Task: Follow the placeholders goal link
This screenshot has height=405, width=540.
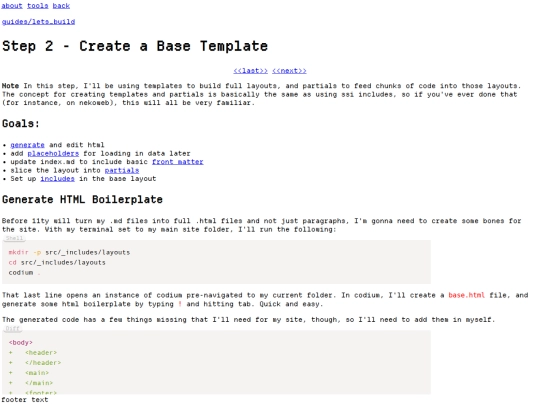Action: point(53,154)
